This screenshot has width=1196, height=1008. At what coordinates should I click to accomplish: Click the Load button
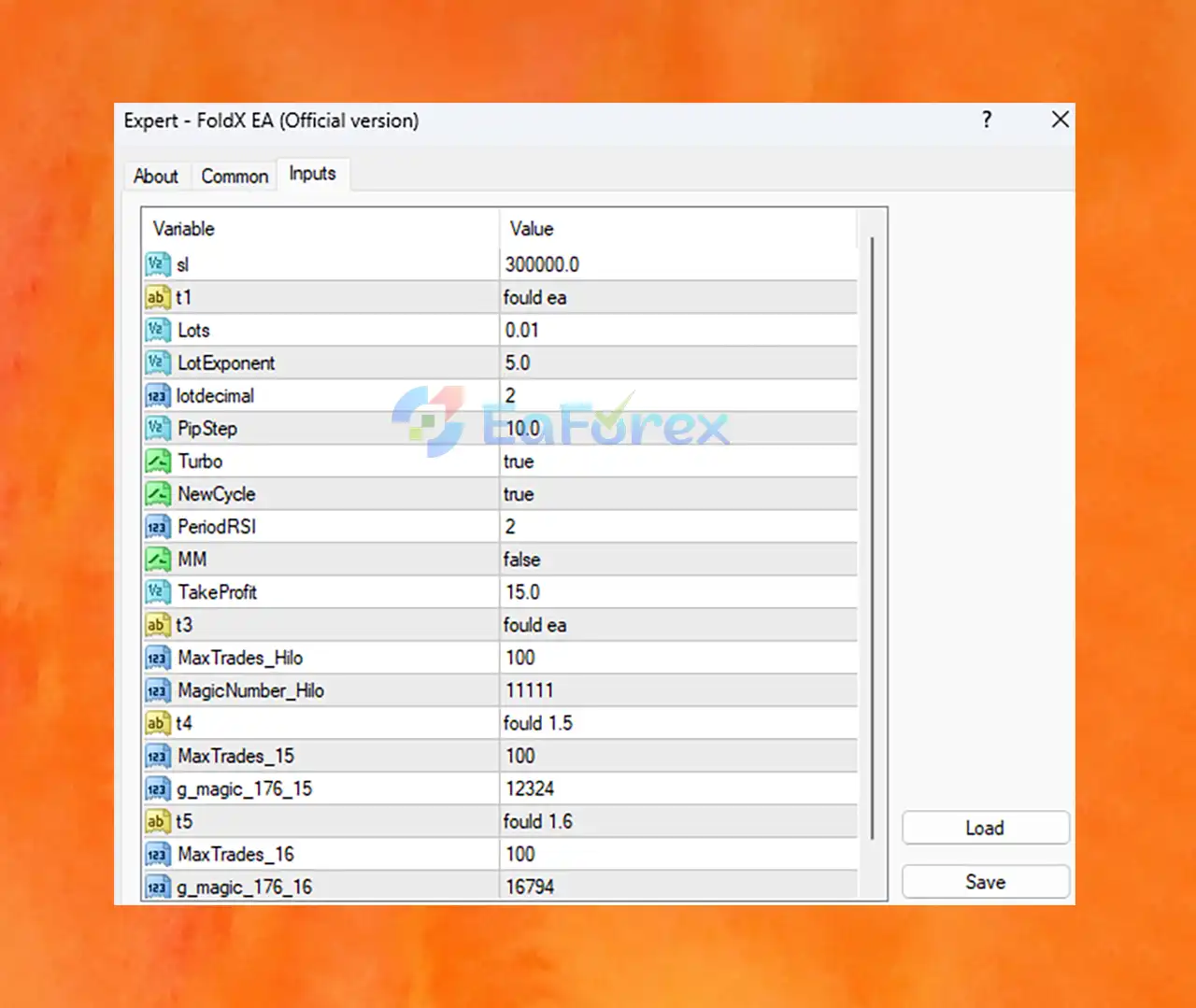point(985,828)
